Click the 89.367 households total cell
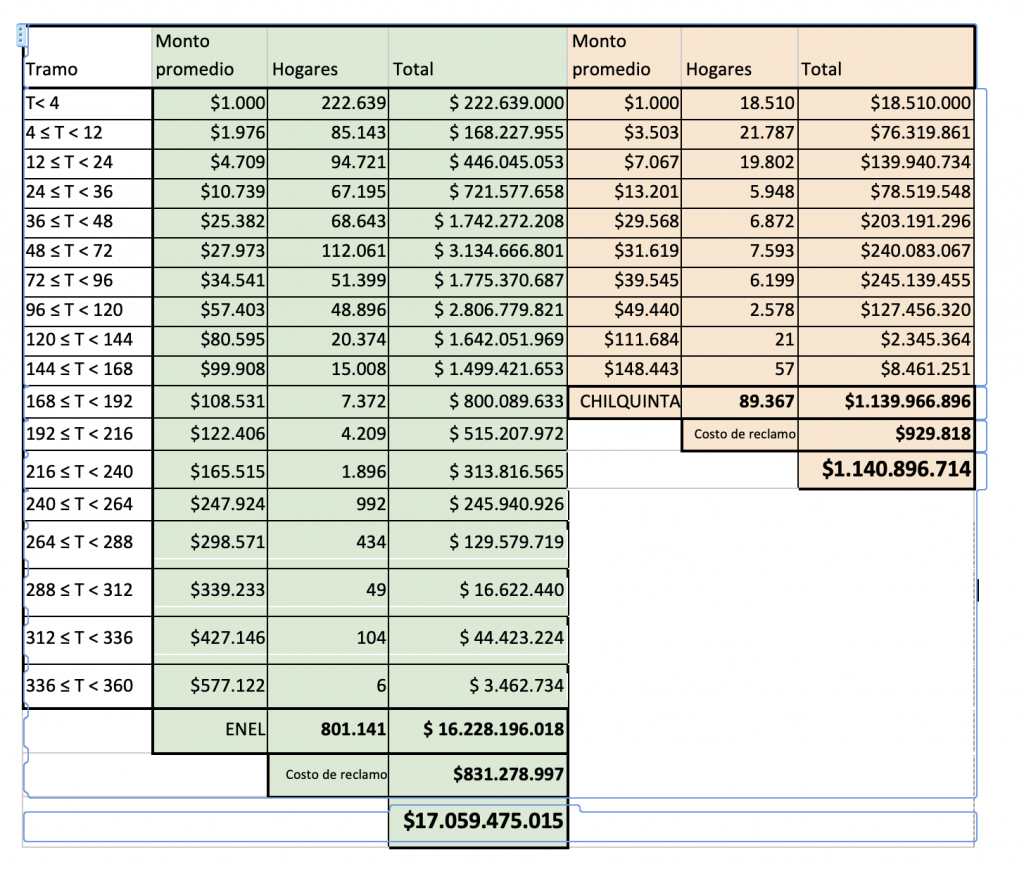The height and width of the screenshot is (869, 1024). tap(740, 402)
